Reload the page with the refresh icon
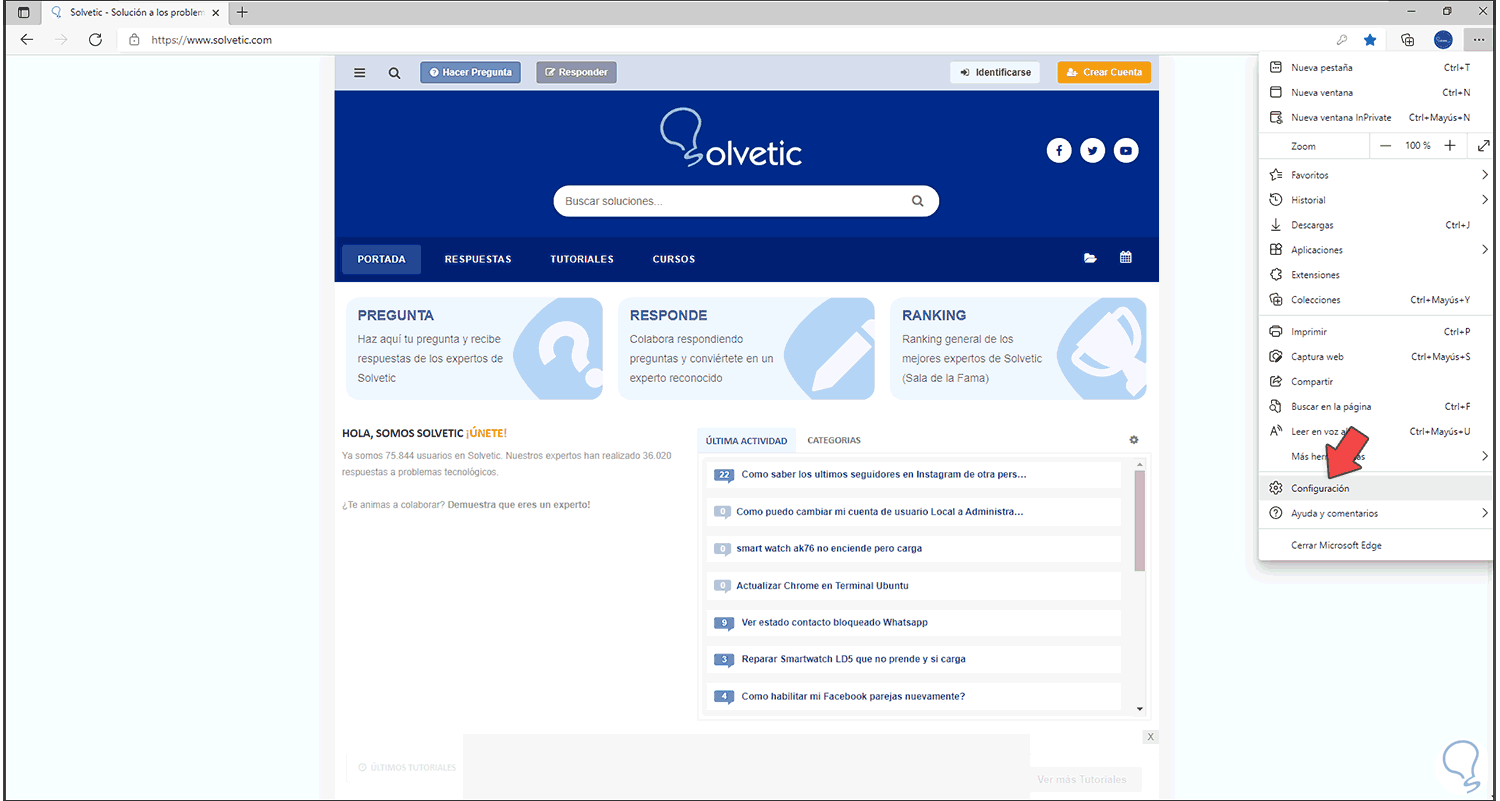Viewport: 1500px width, 801px height. [95, 40]
